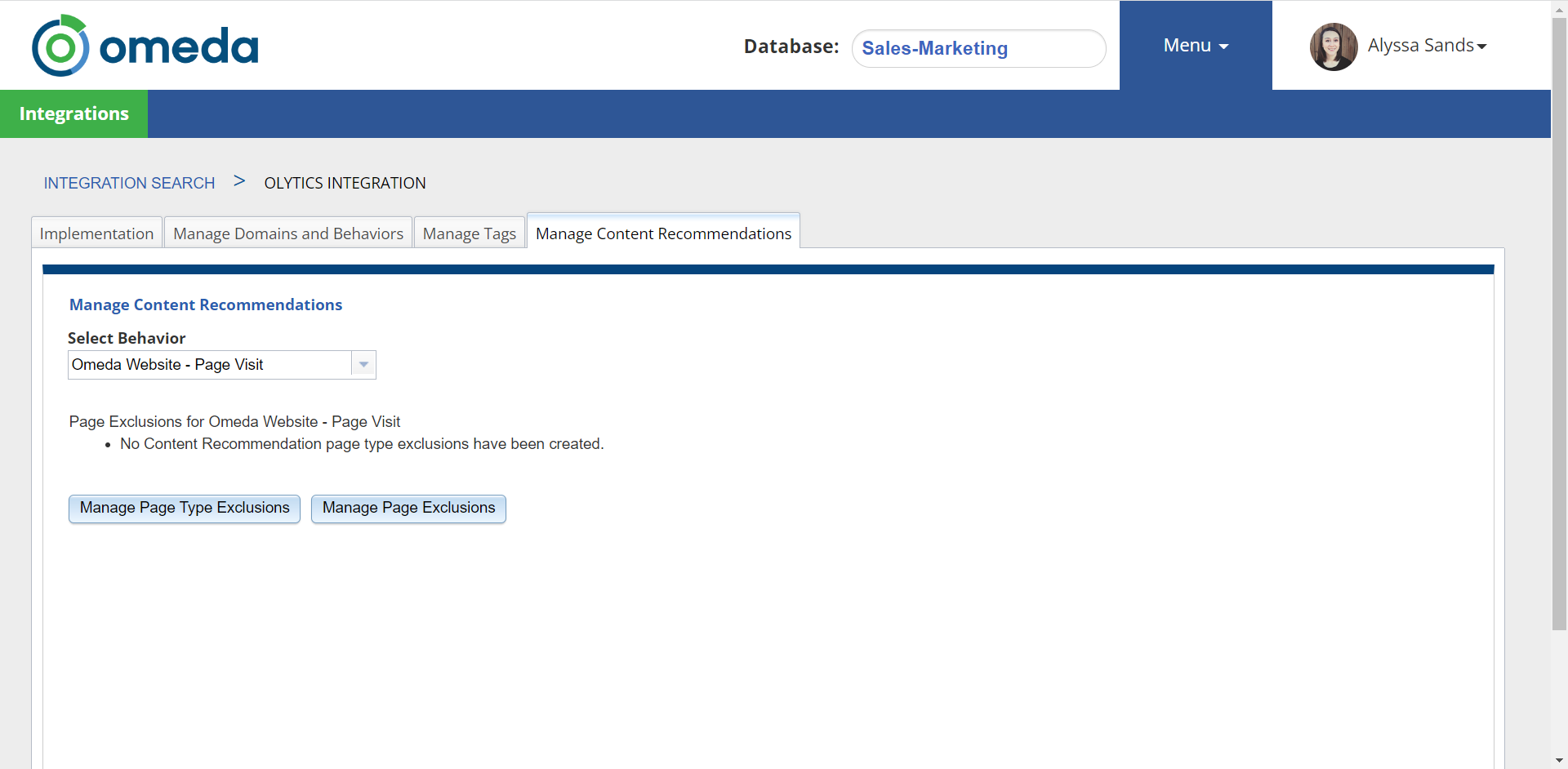Image resolution: width=1568 pixels, height=769 pixels.
Task: Switch to the Implementation tab
Action: coord(96,233)
